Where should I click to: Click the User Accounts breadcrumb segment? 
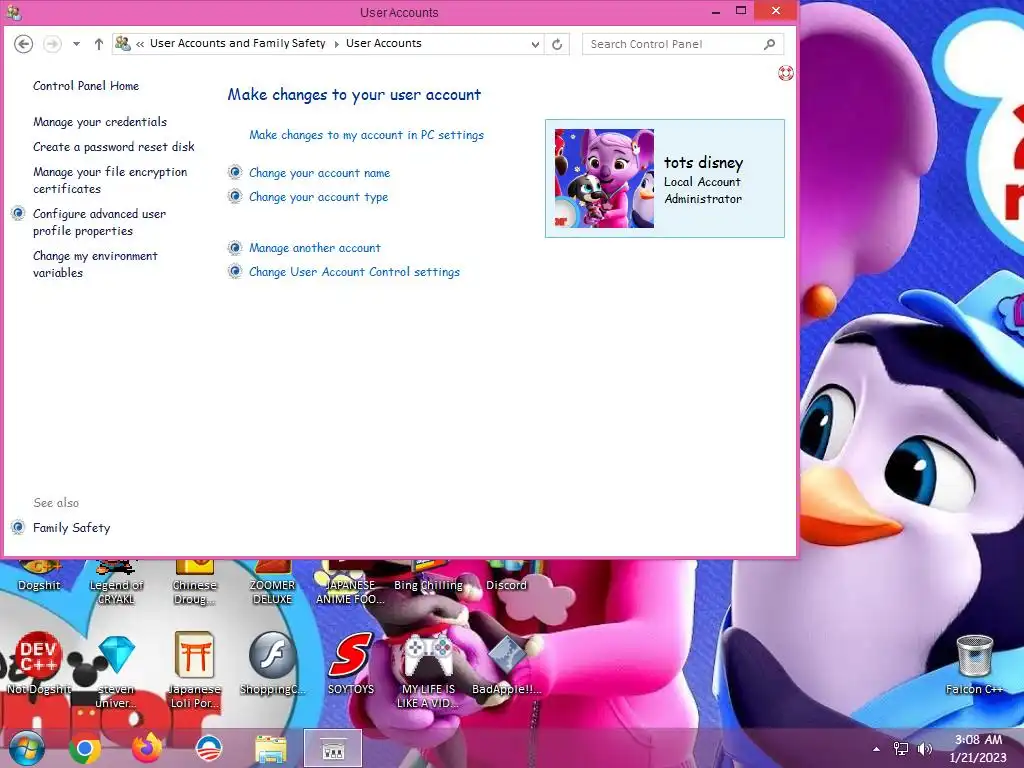(384, 44)
